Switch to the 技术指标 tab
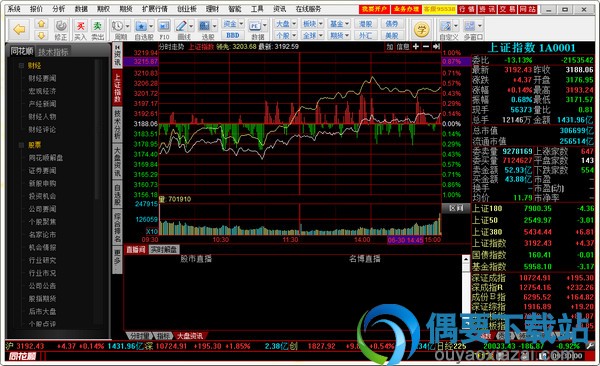600x366 pixels. point(53,52)
